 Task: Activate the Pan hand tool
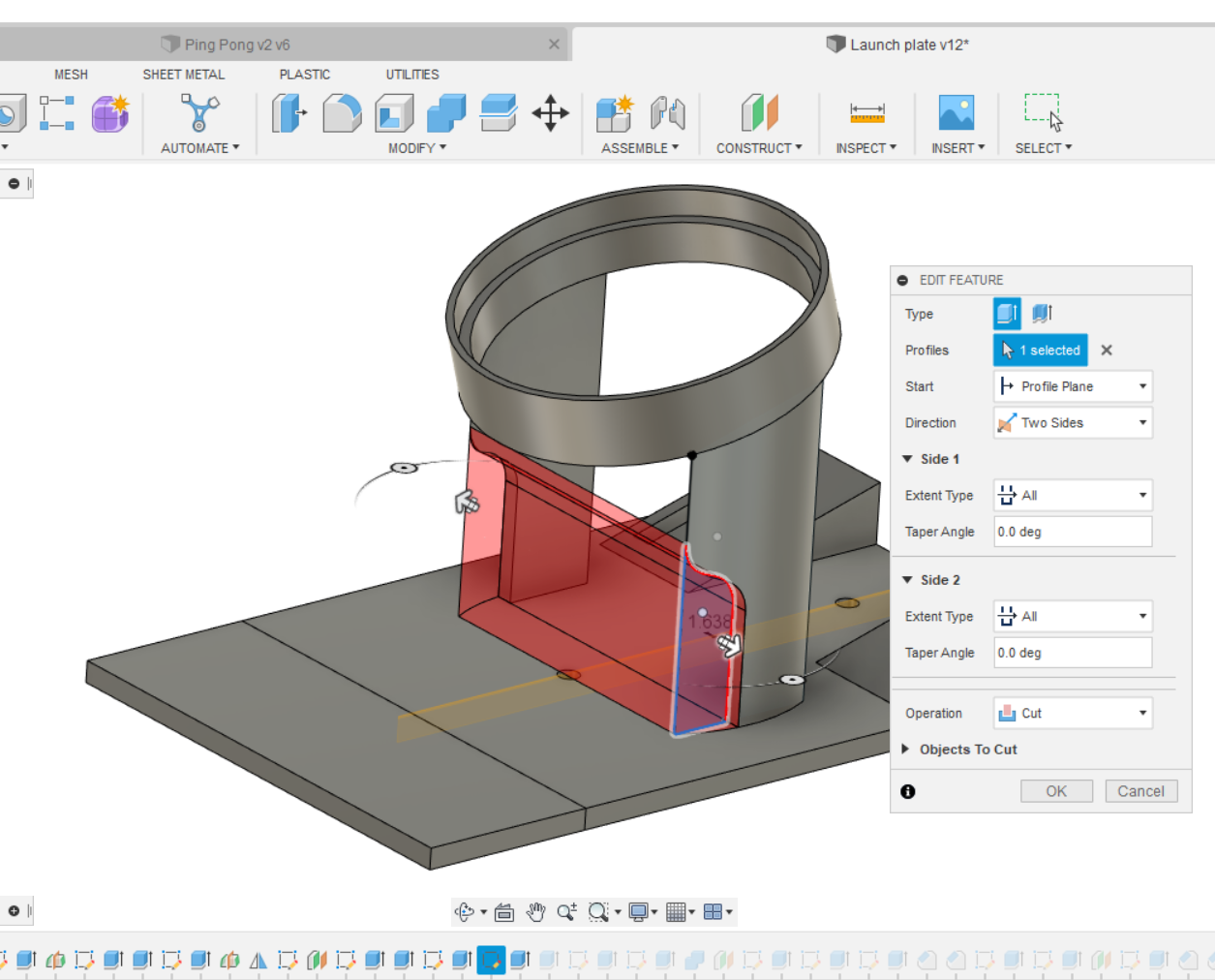point(535,911)
